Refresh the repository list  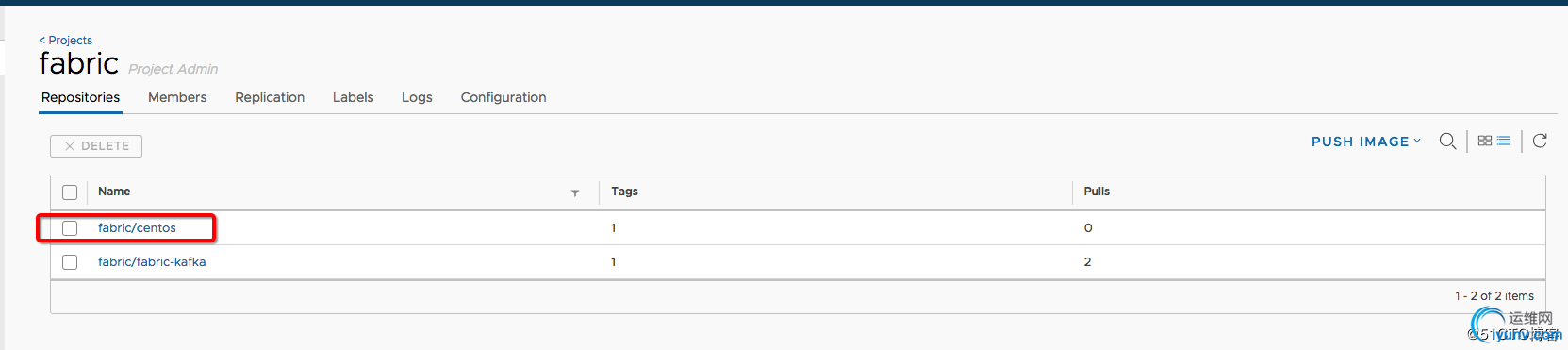tap(1540, 141)
